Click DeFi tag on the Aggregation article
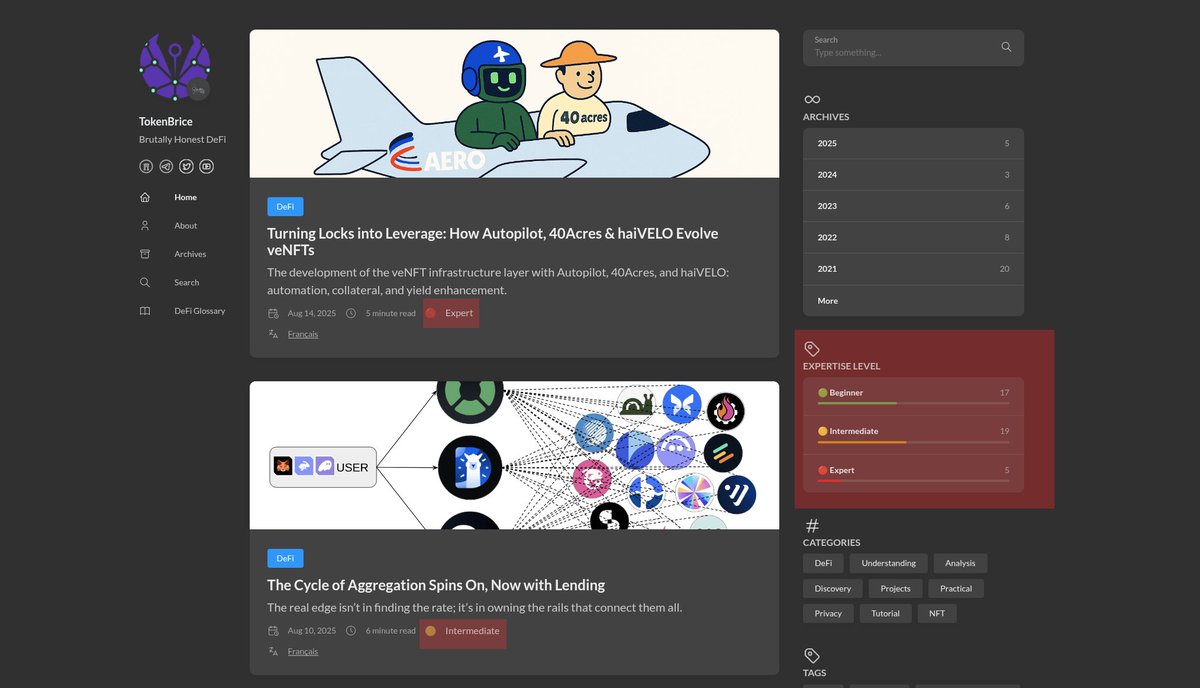The height and width of the screenshot is (688, 1200). 285,558
